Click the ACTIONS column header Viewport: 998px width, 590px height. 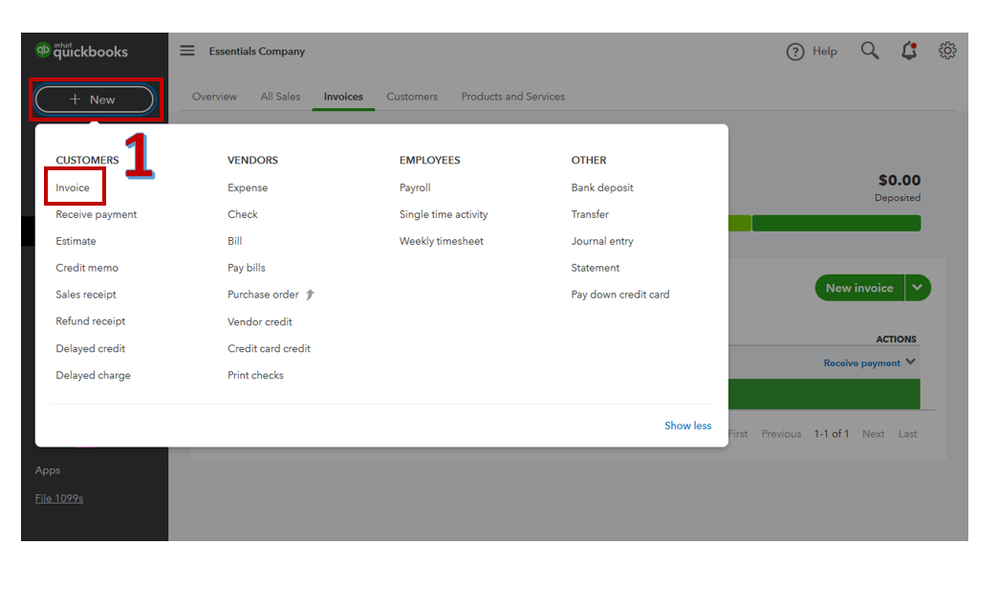click(896, 339)
